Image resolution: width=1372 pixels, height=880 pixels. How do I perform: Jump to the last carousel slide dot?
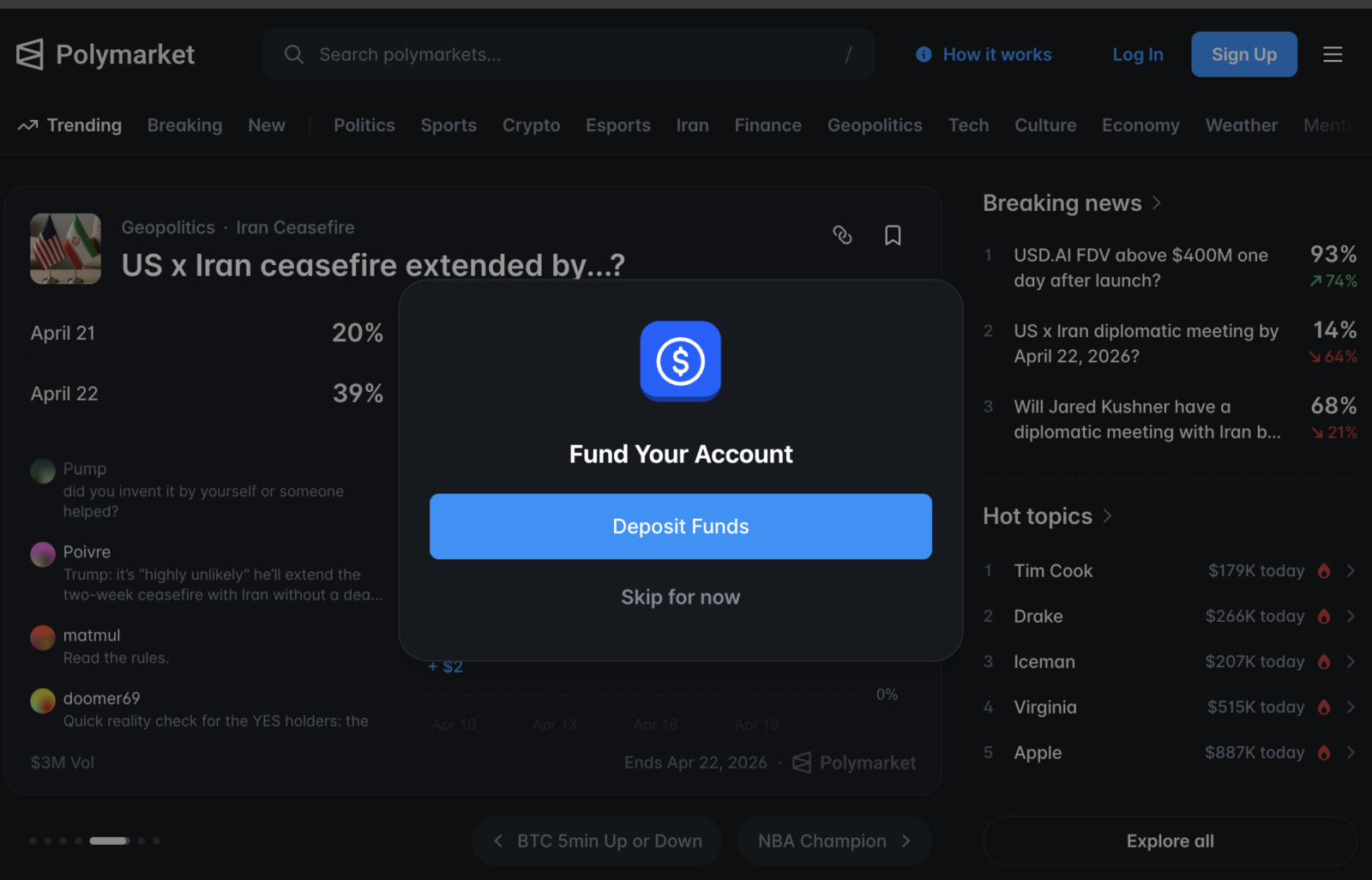point(156,841)
